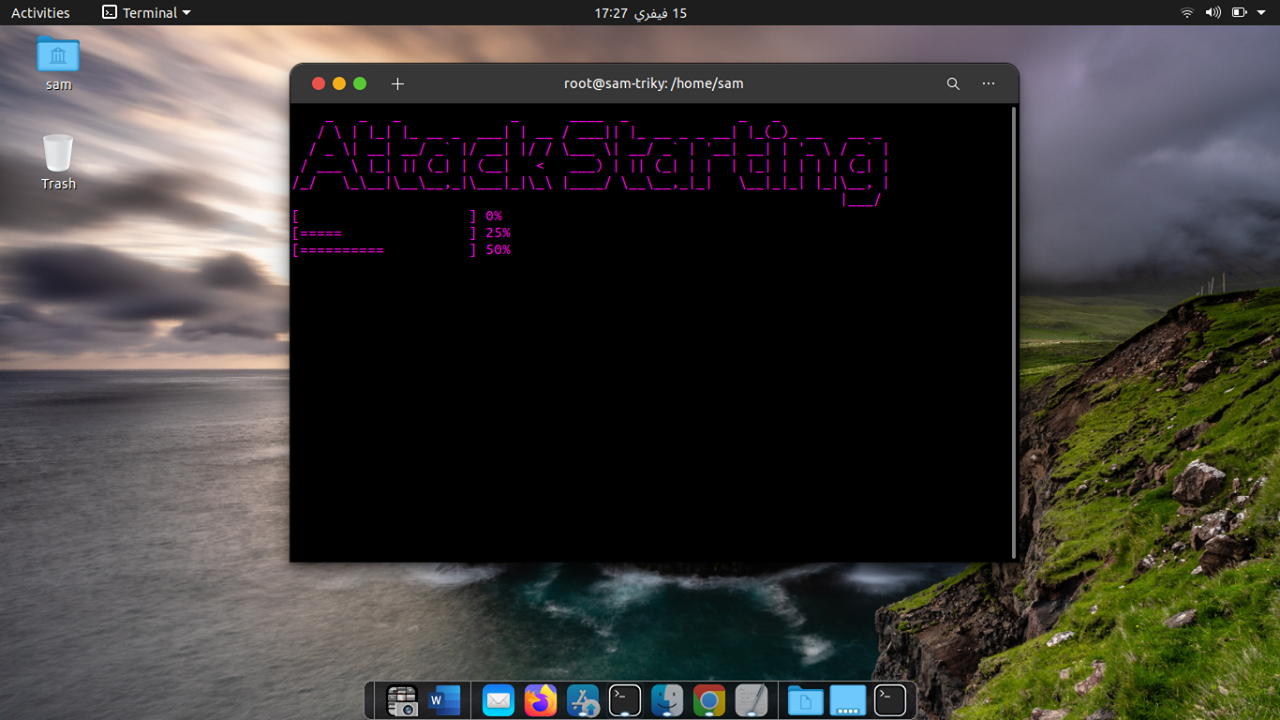The image size is (1280, 720).
Task: Open the Finder icon in the dock
Action: point(667,700)
